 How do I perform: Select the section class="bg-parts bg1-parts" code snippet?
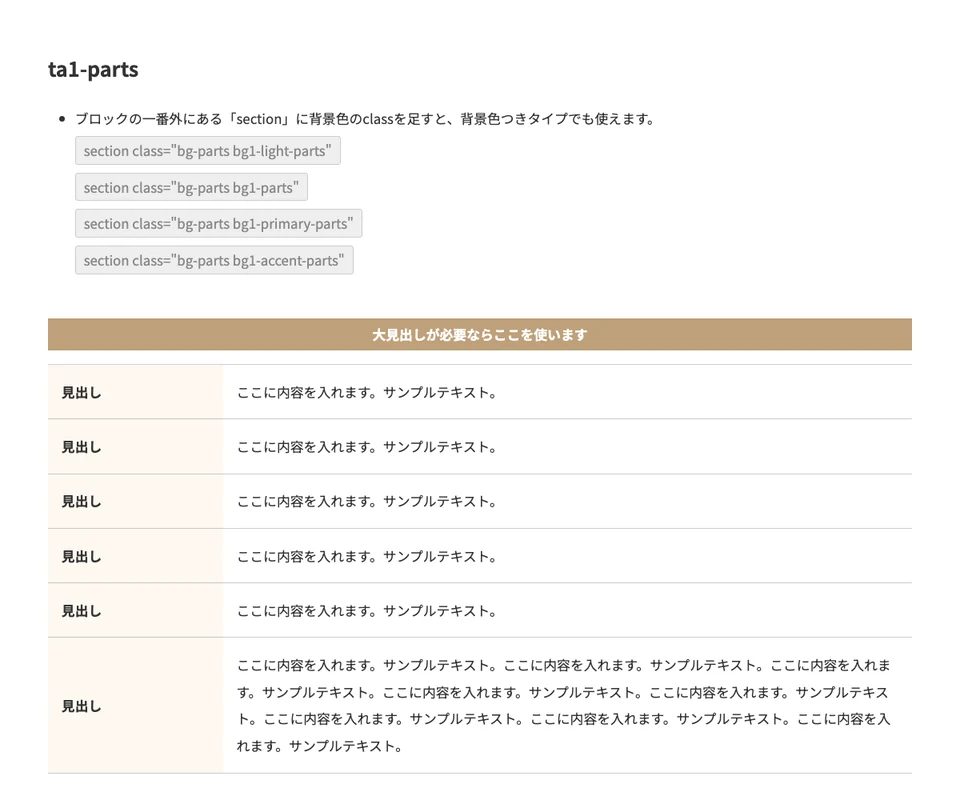click(x=191, y=187)
